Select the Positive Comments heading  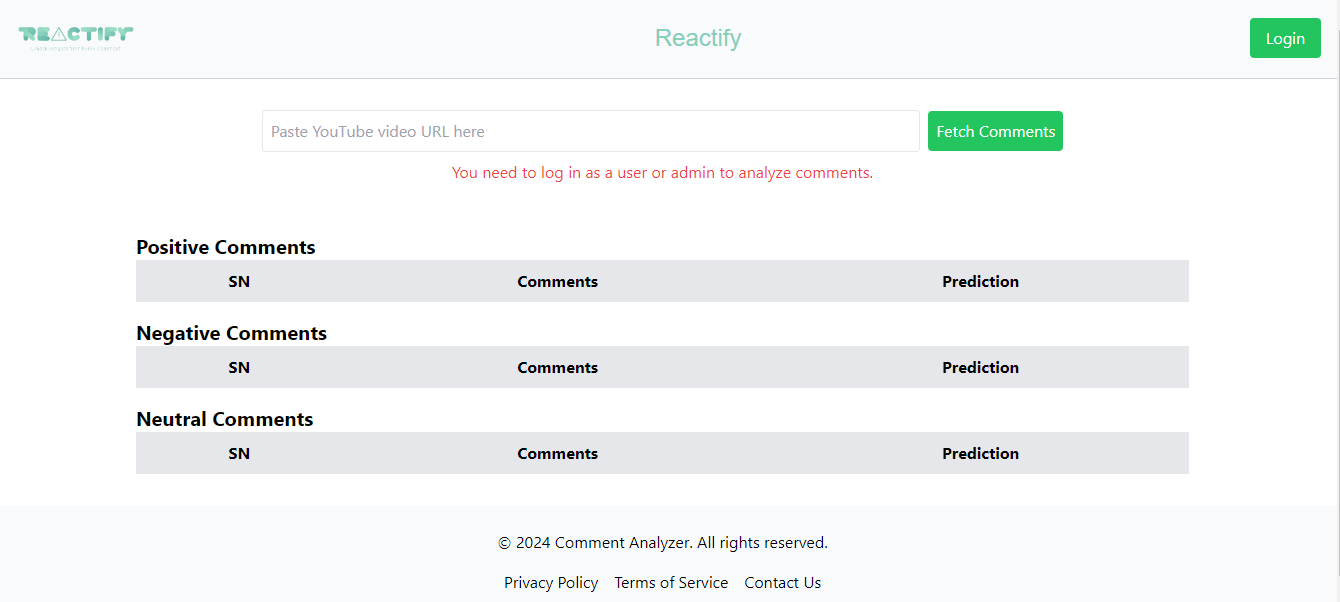225,247
